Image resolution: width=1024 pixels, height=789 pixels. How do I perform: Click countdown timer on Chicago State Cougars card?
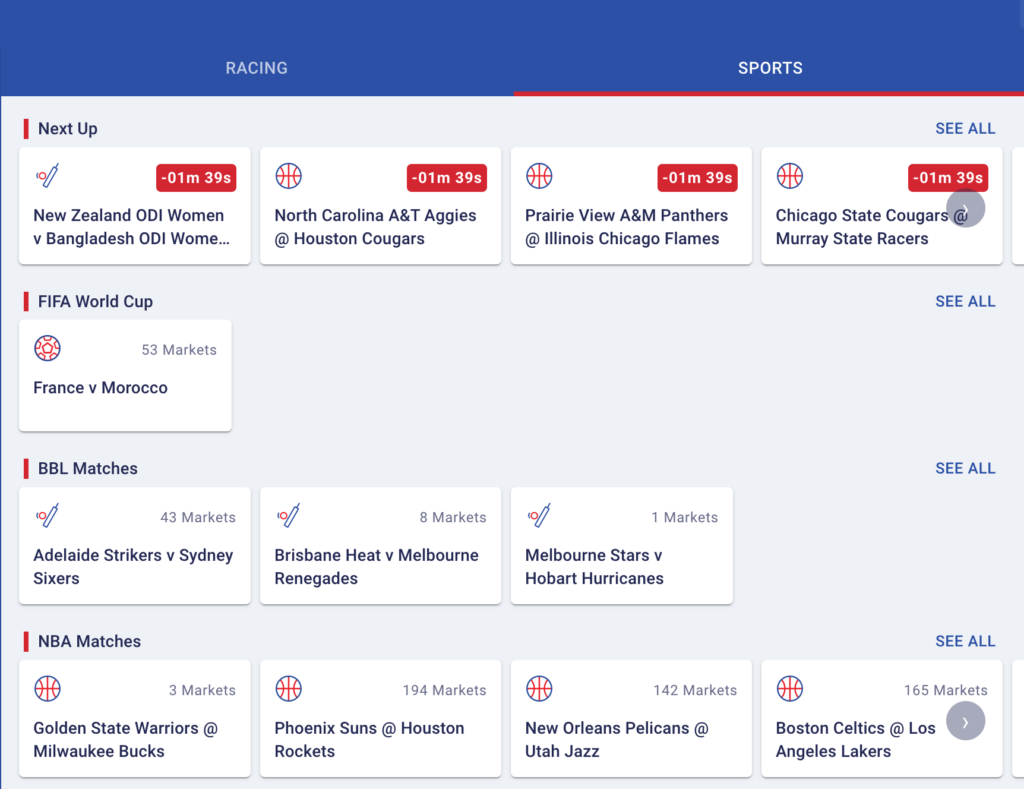[x=948, y=178]
